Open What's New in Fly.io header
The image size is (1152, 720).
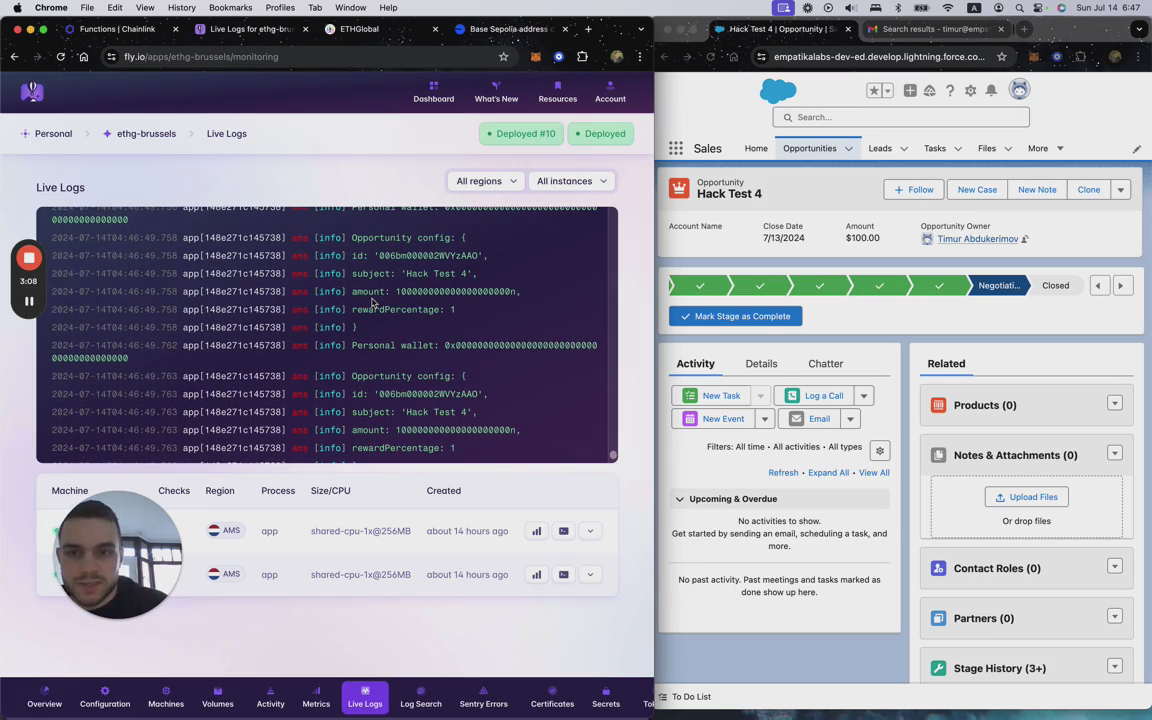pyautogui.click(x=496, y=92)
